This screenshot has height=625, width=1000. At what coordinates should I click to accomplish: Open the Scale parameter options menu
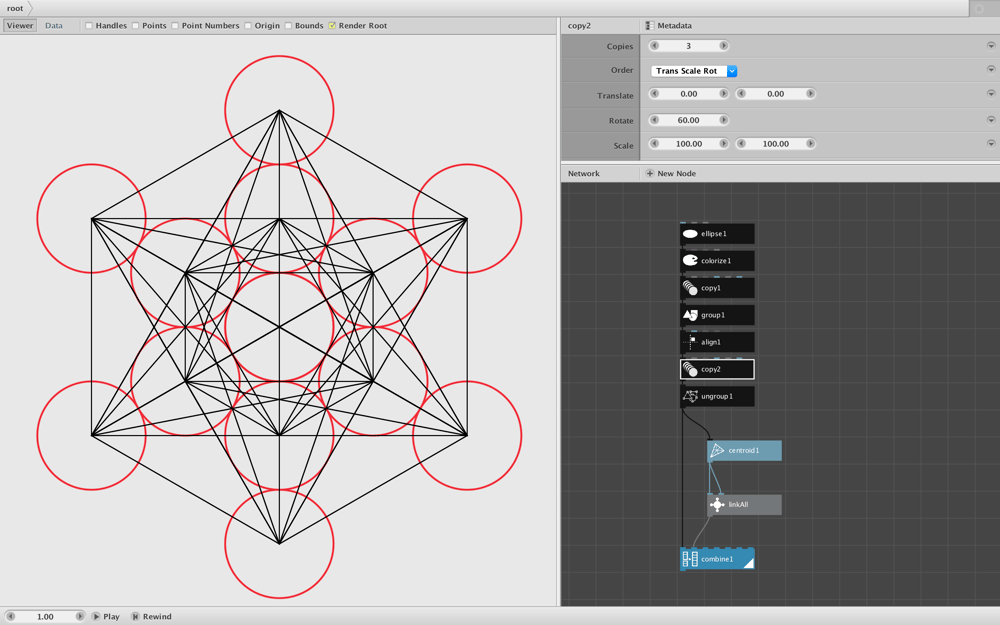pos(991,143)
